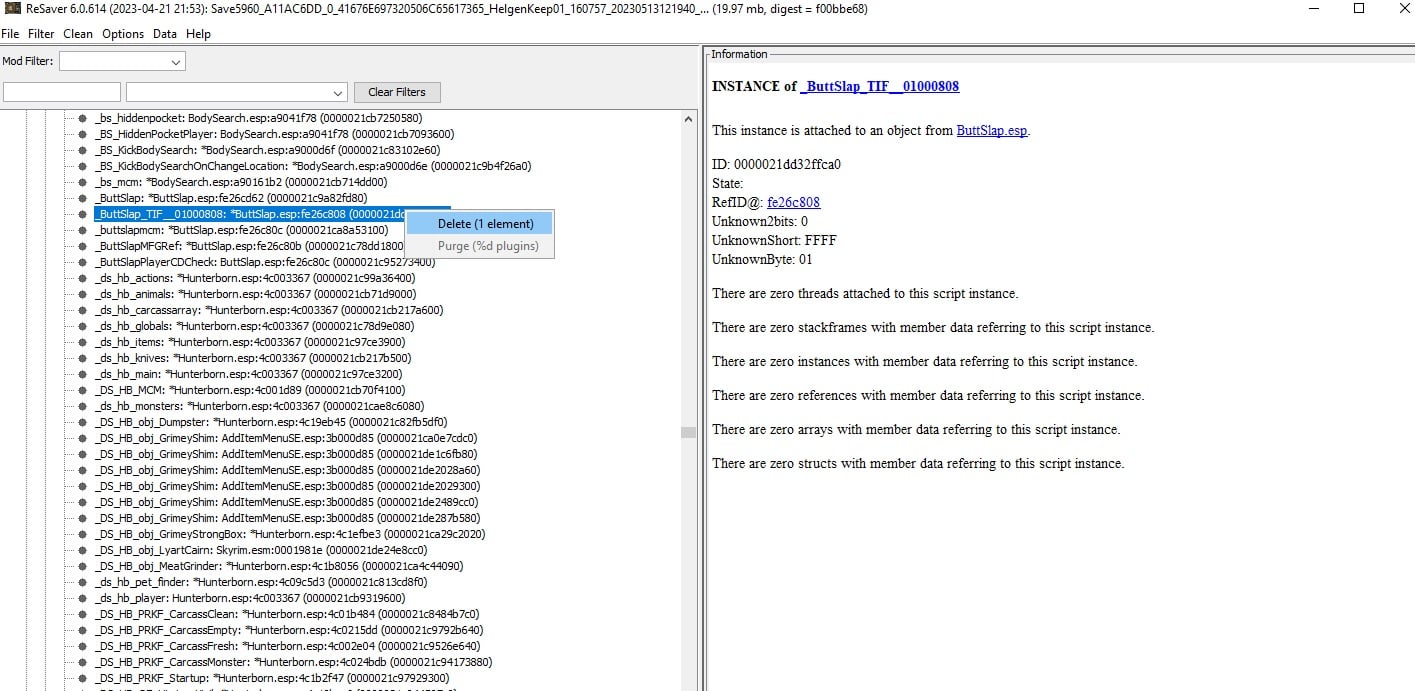Select the _ds_hb_knives row
This screenshot has width=1415, height=691.
pyautogui.click(x=253, y=358)
